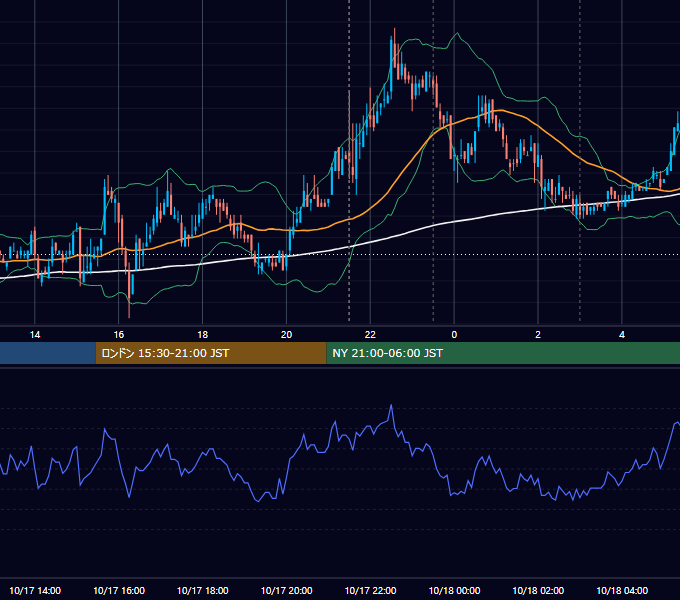Click the 10/17 20:00 date label
Viewport: 680px width, 600px height.
pos(286,590)
